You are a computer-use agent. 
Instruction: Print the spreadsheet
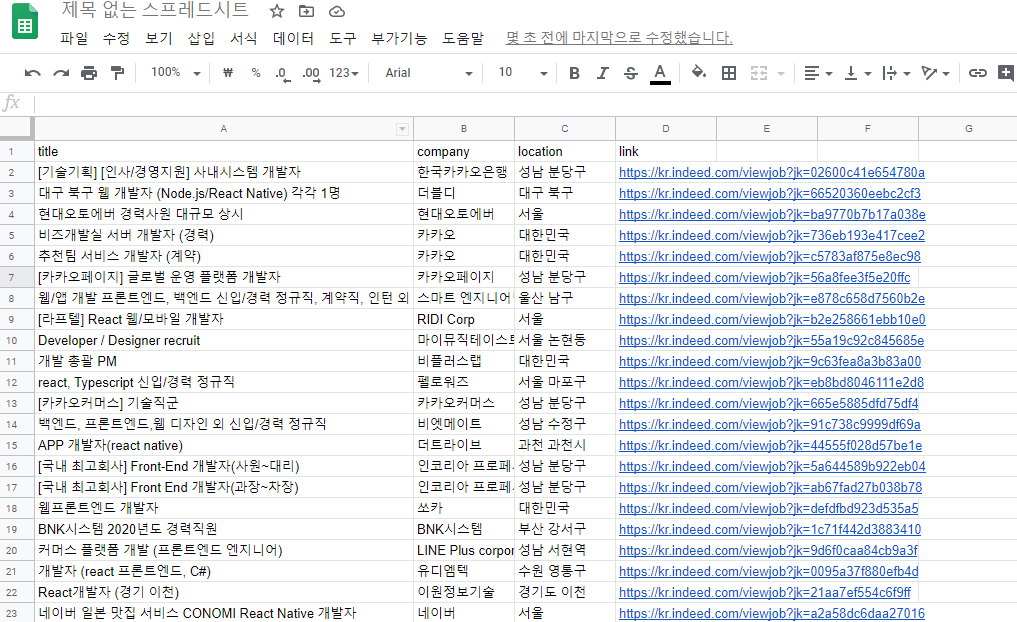click(x=89, y=73)
